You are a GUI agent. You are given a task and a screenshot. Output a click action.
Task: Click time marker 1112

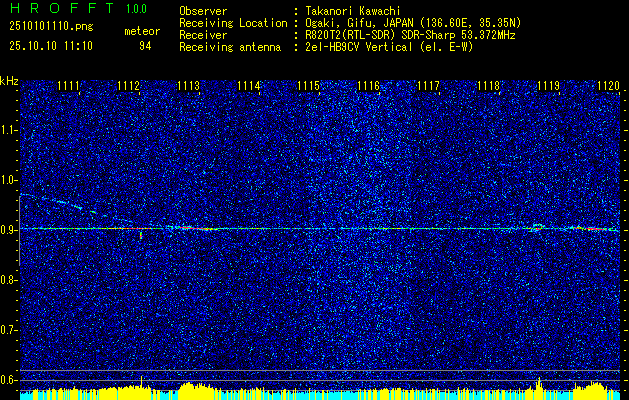128,86
